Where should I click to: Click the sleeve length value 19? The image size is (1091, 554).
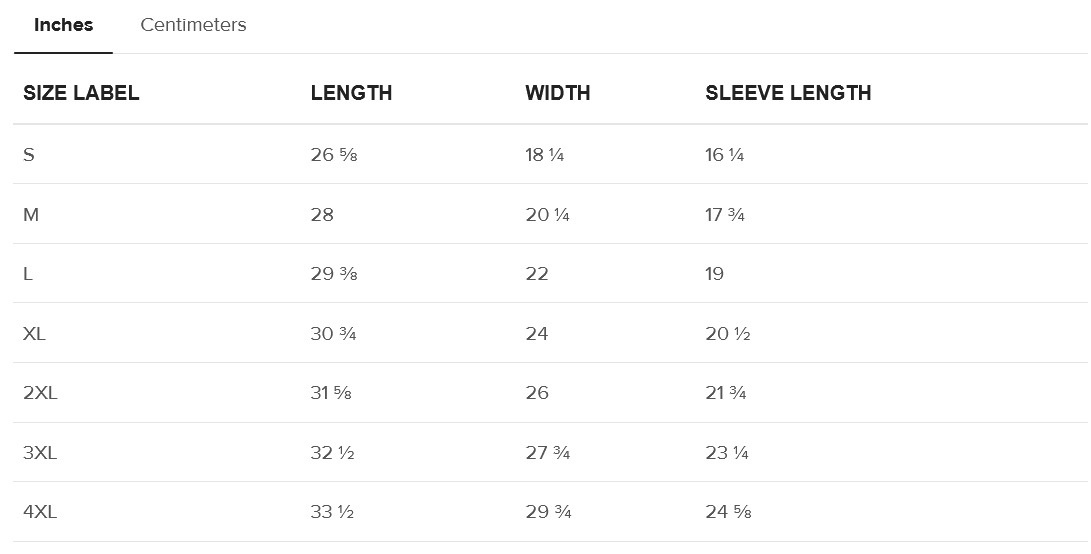click(714, 274)
